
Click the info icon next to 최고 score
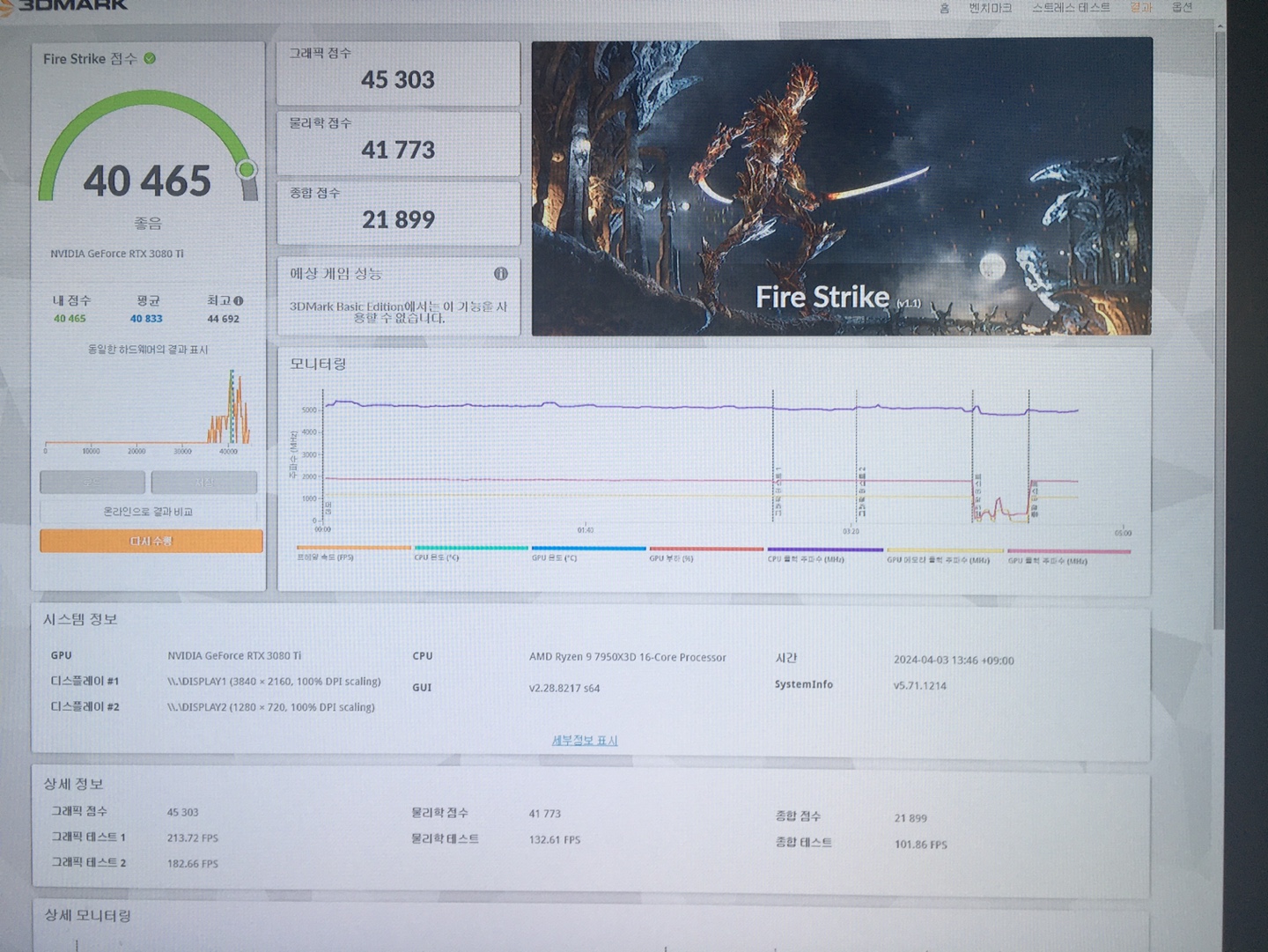[x=239, y=300]
